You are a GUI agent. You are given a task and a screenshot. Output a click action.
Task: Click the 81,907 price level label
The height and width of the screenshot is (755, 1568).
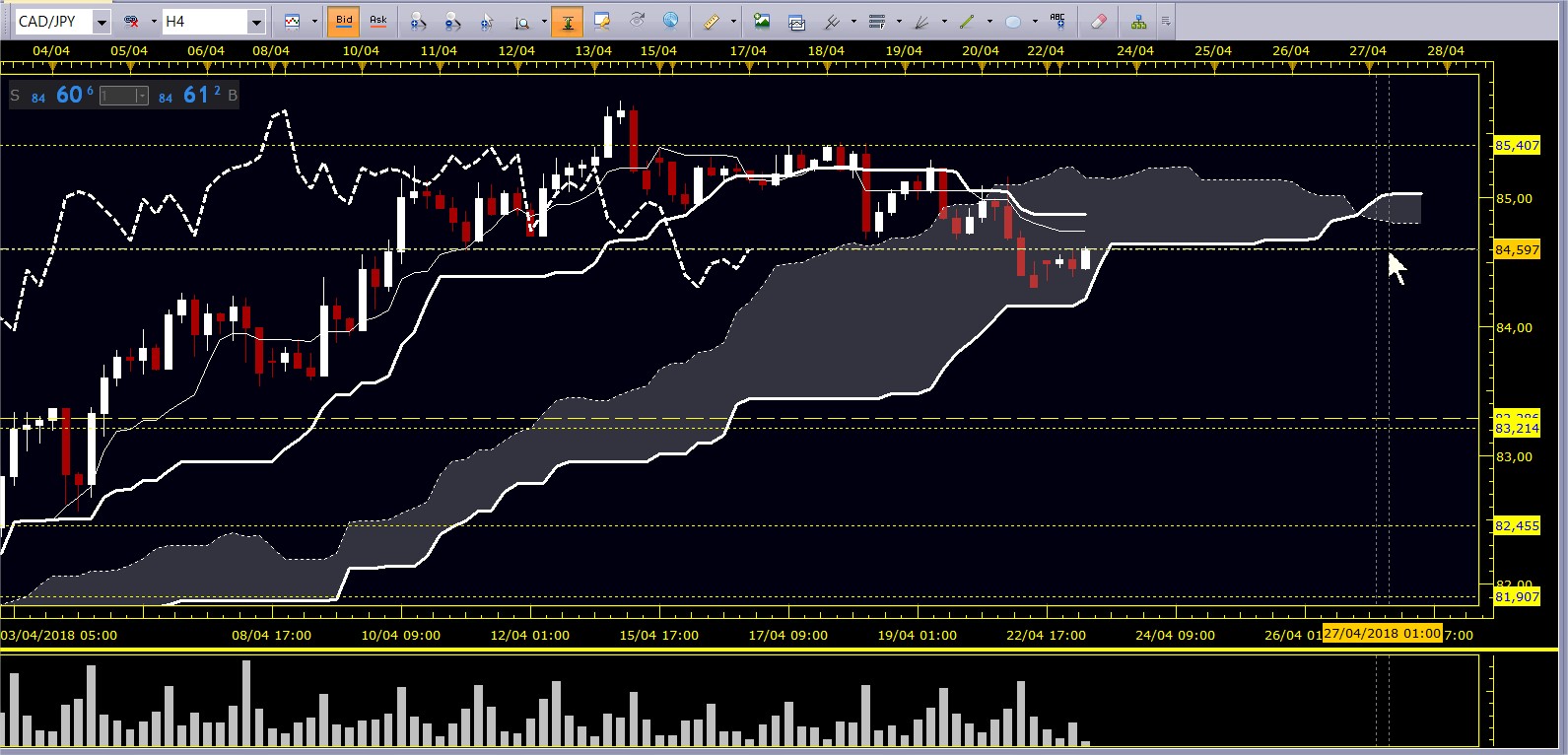click(x=1517, y=596)
